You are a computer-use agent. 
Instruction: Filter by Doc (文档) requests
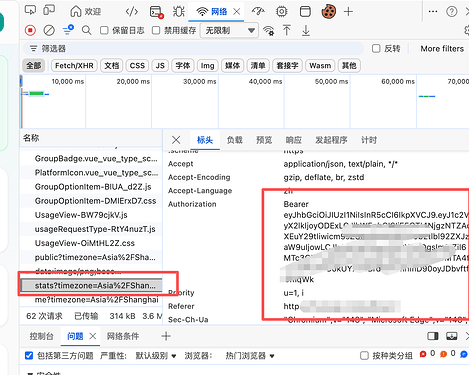112,65
